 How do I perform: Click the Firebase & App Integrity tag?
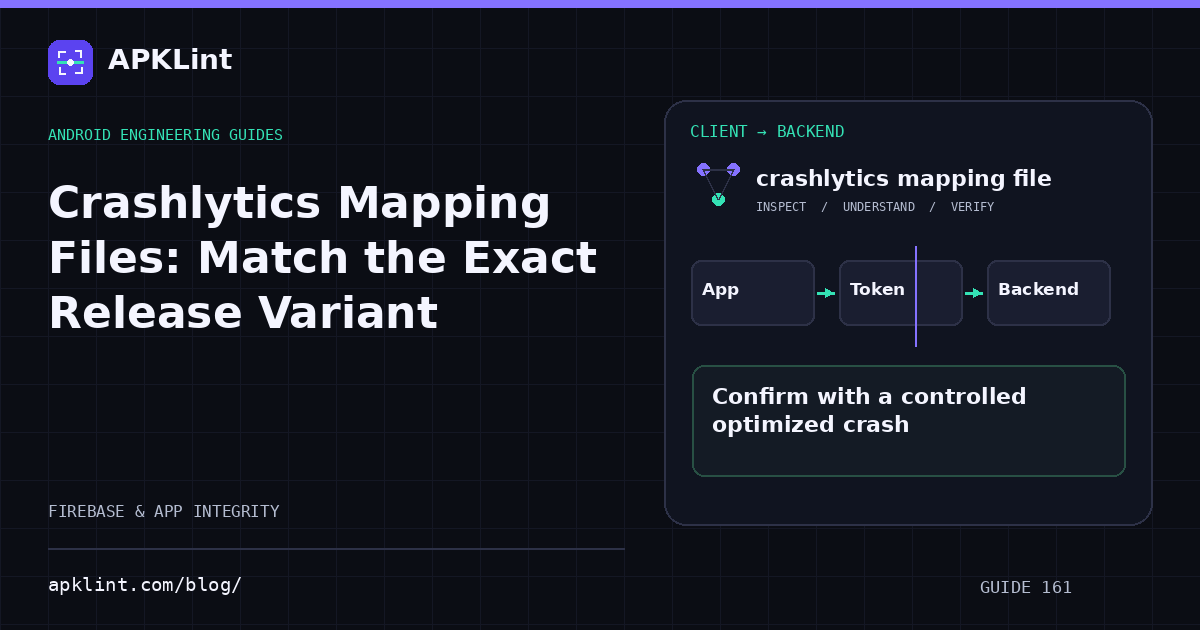click(x=164, y=512)
